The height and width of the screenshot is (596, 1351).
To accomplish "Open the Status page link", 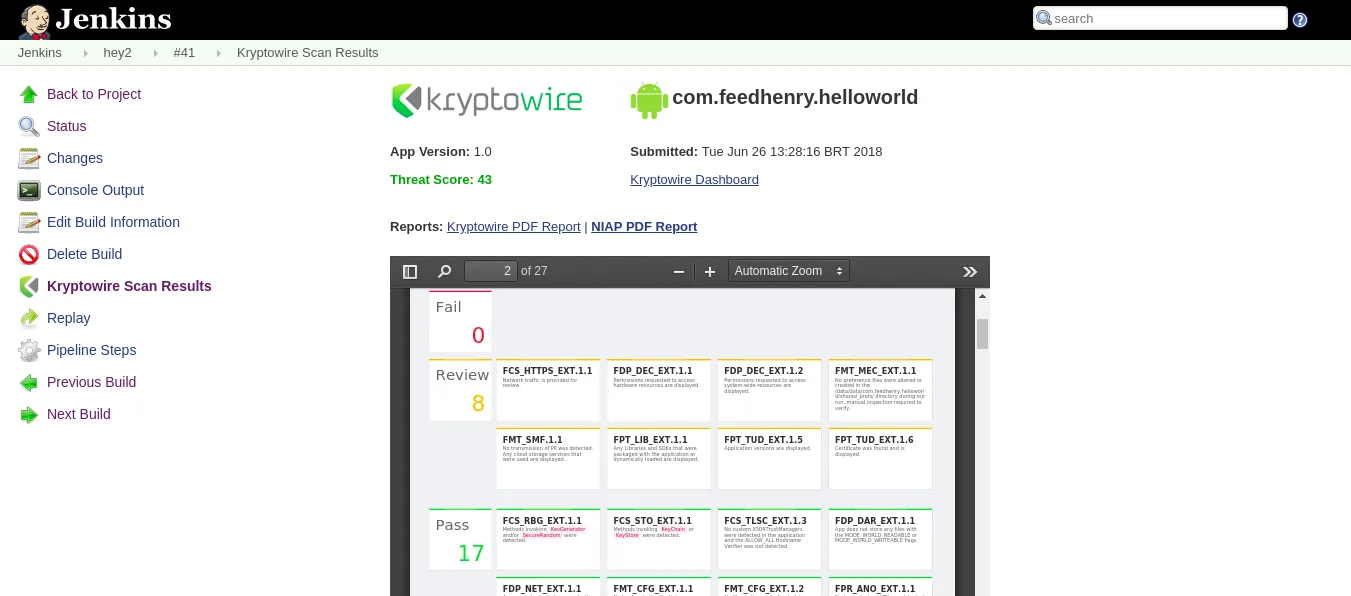I will coord(67,126).
